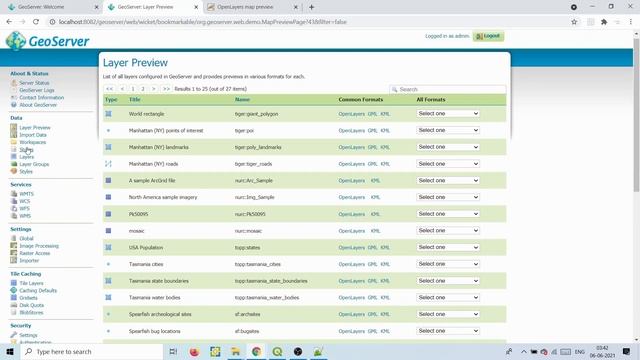This screenshot has width=640, height=360.
Task: Sort table by Type column
Action: [x=111, y=100]
